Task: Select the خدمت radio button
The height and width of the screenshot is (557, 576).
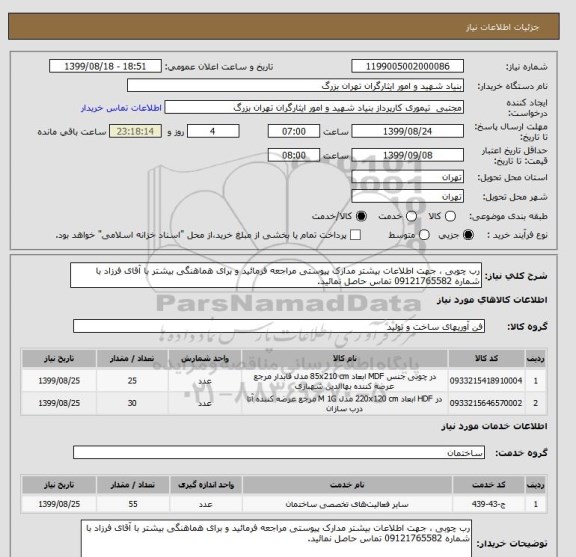Action: (x=411, y=216)
